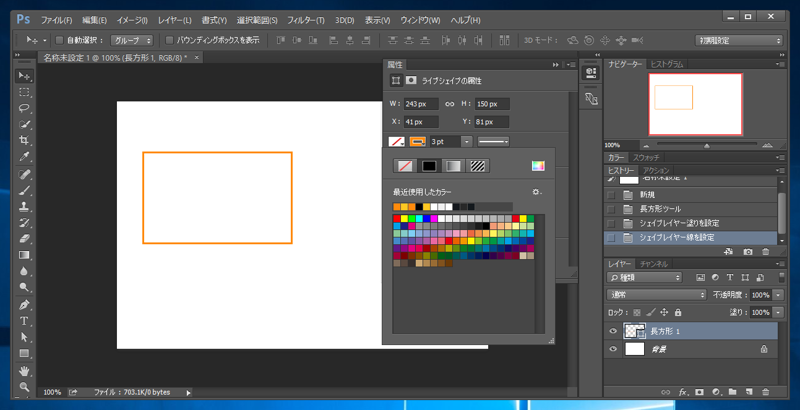Select the Gradient tool
The image size is (800, 410).
(x=24, y=255)
